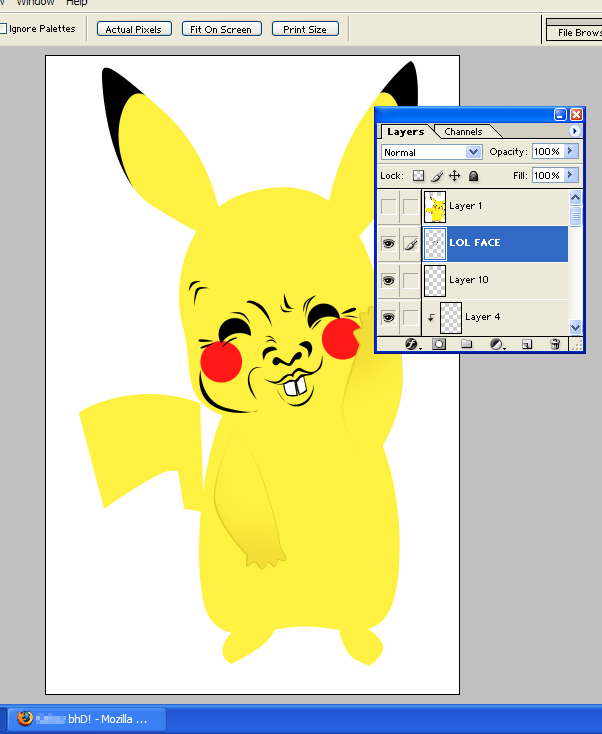Click Actual Pixels button
The image size is (602, 734).
pos(134,29)
